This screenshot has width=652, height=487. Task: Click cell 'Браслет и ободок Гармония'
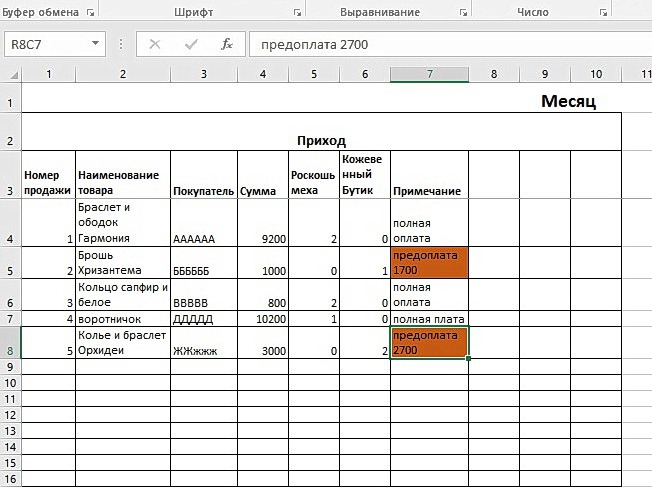(x=123, y=222)
